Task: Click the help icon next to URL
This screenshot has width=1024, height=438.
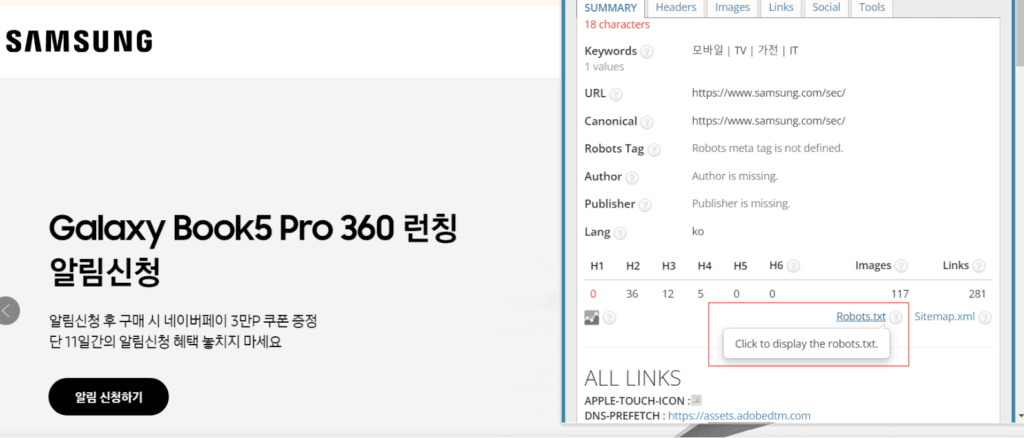Action: [615, 95]
